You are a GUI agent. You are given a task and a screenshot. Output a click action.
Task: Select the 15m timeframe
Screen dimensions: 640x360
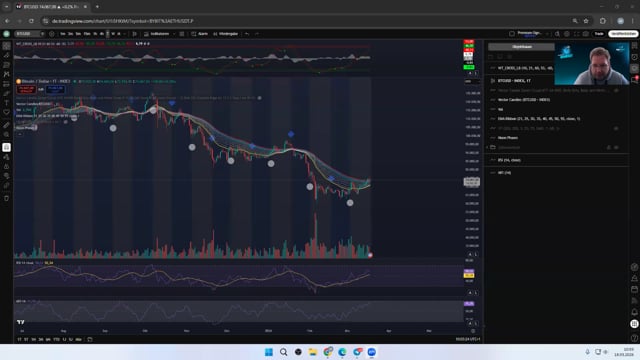point(87,34)
